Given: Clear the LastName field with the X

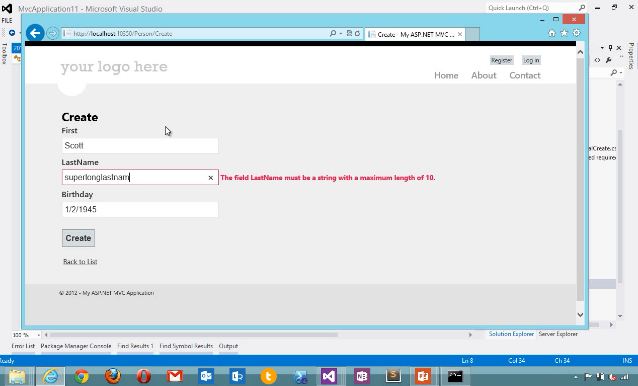Looking at the screenshot, I should tap(211, 178).
